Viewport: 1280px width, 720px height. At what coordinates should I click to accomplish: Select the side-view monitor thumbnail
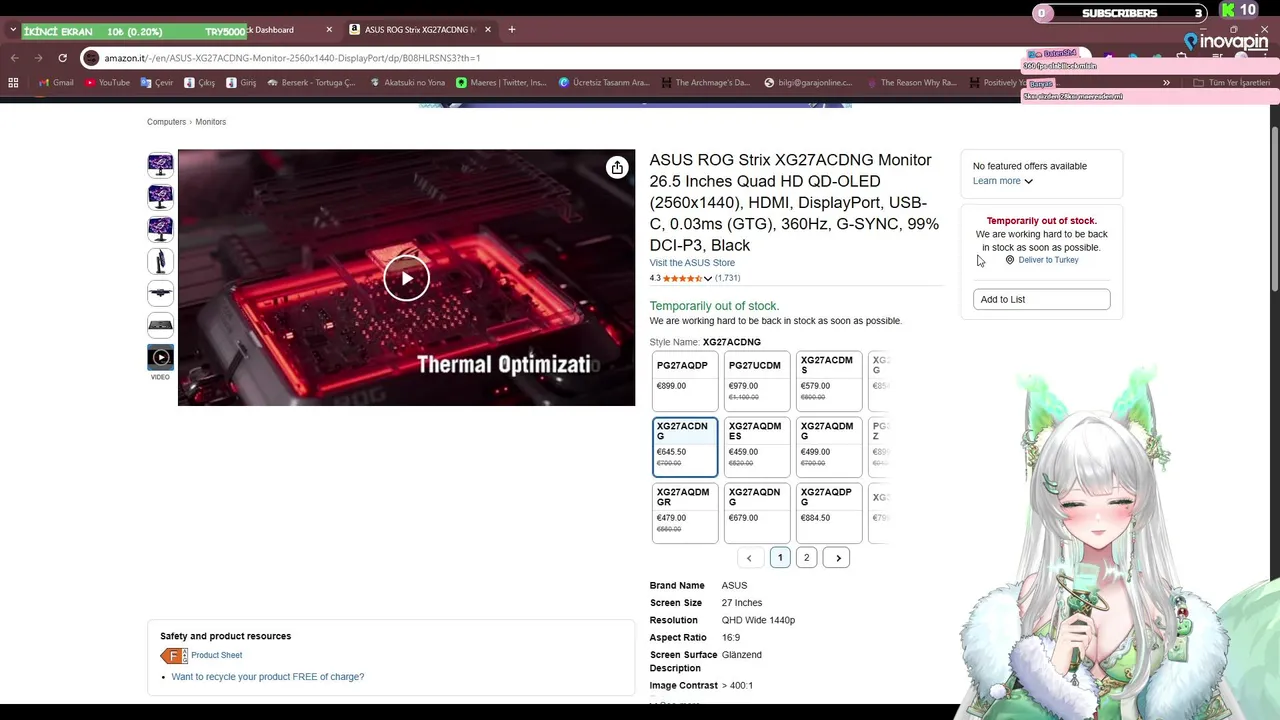(x=160, y=260)
